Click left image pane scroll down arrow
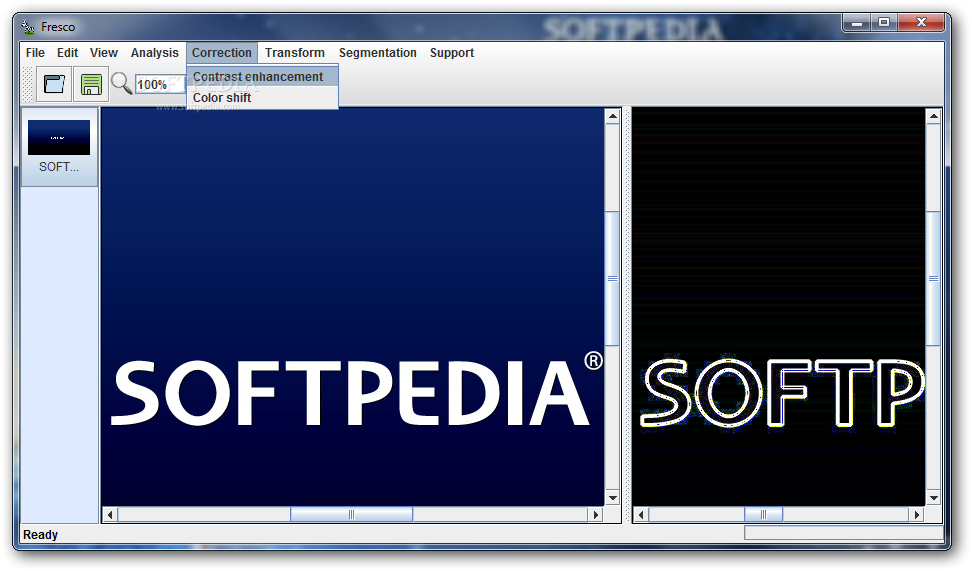The image size is (972, 571). tap(612, 497)
